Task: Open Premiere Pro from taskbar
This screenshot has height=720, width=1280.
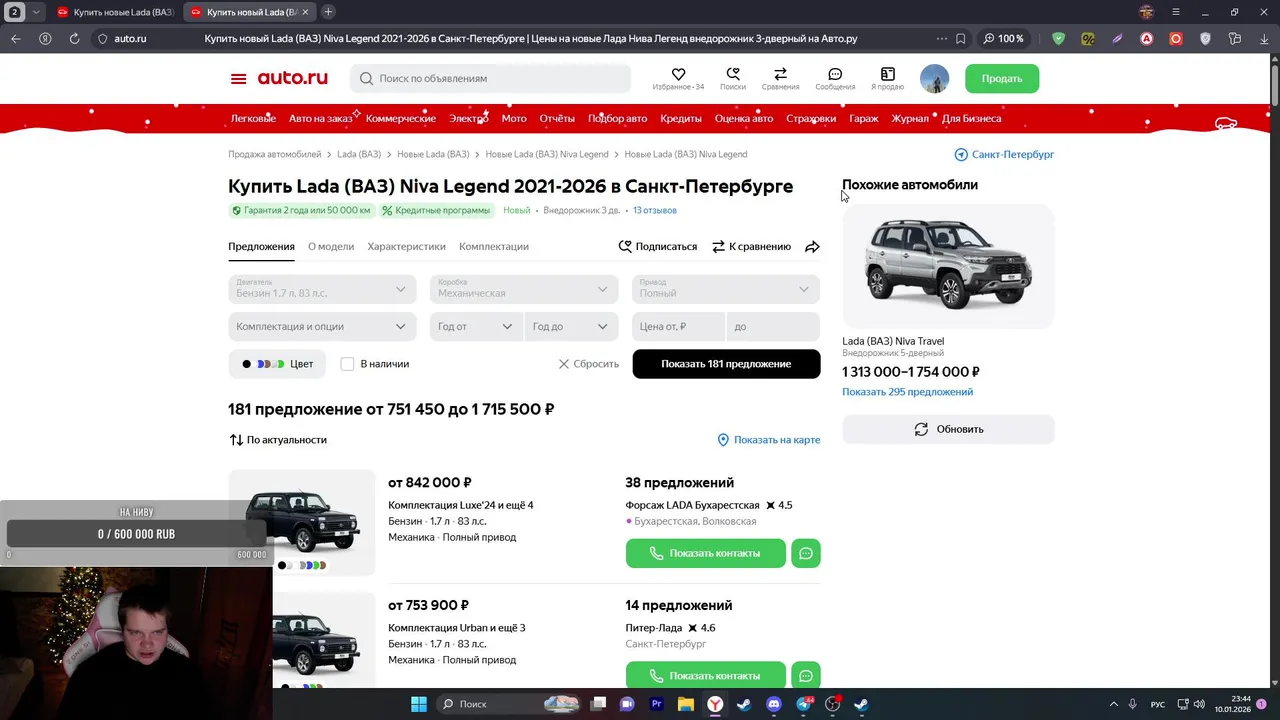Action: click(x=656, y=704)
